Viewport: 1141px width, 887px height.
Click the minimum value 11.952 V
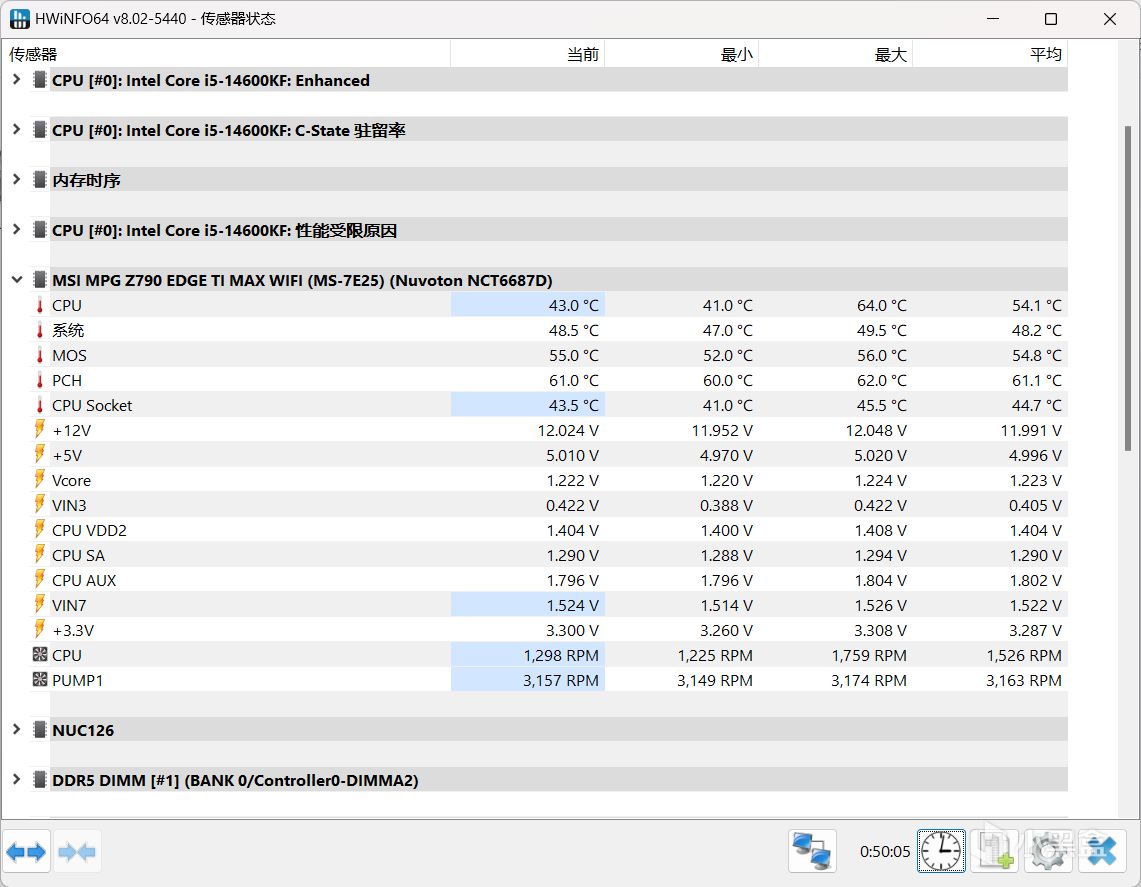722,431
